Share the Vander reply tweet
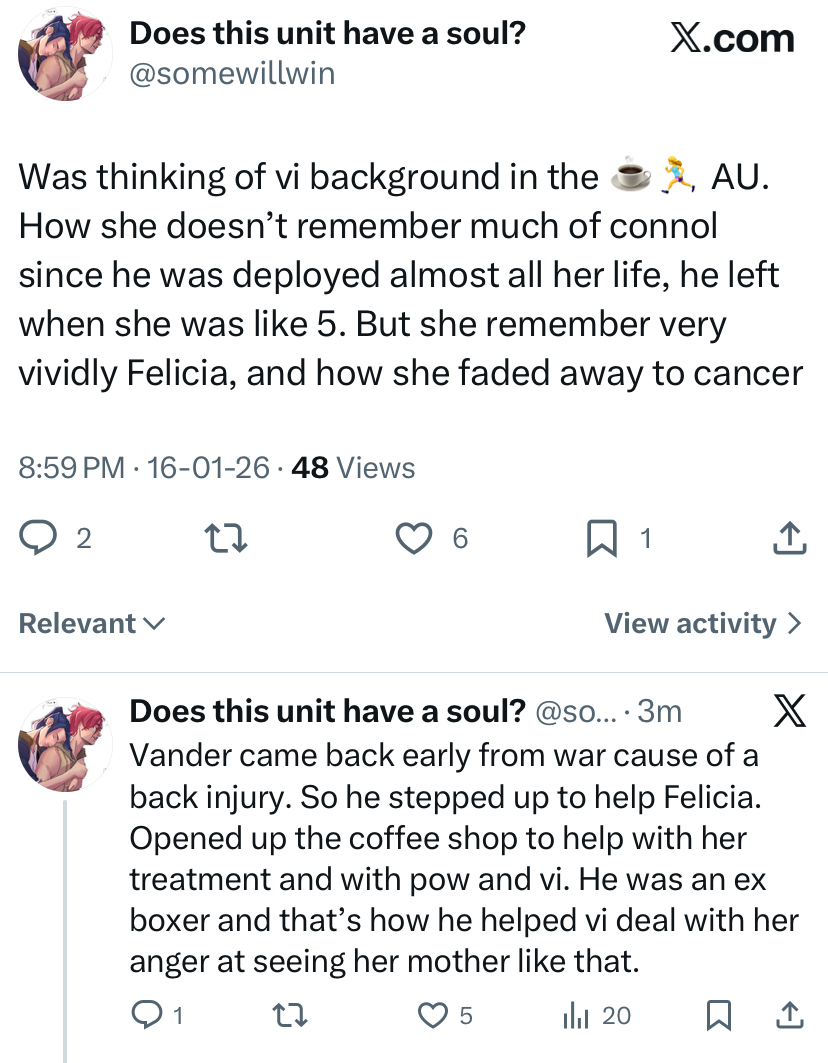The height and width of the screenshot is (1063, 828). click(x=789, y=1016)
